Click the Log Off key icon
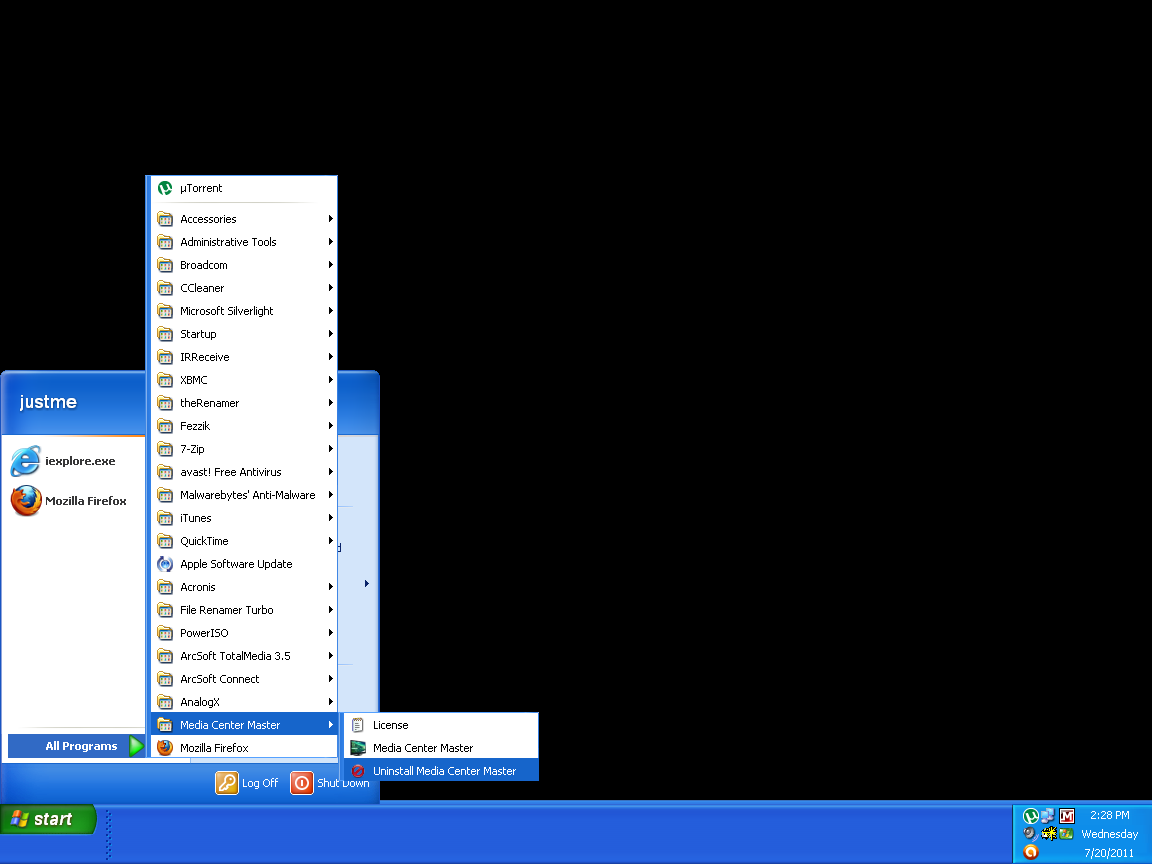The image size is (1152, 864). point(227,783)
